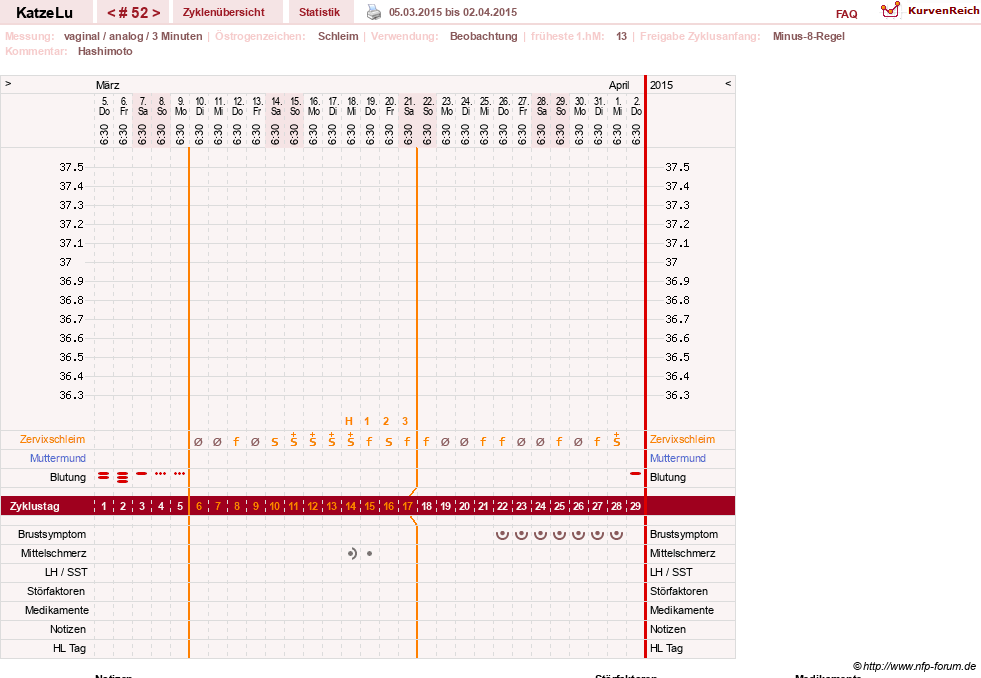
Task: Click the breast symptom icon on cycle day 22
Action: tap(502, 534)
